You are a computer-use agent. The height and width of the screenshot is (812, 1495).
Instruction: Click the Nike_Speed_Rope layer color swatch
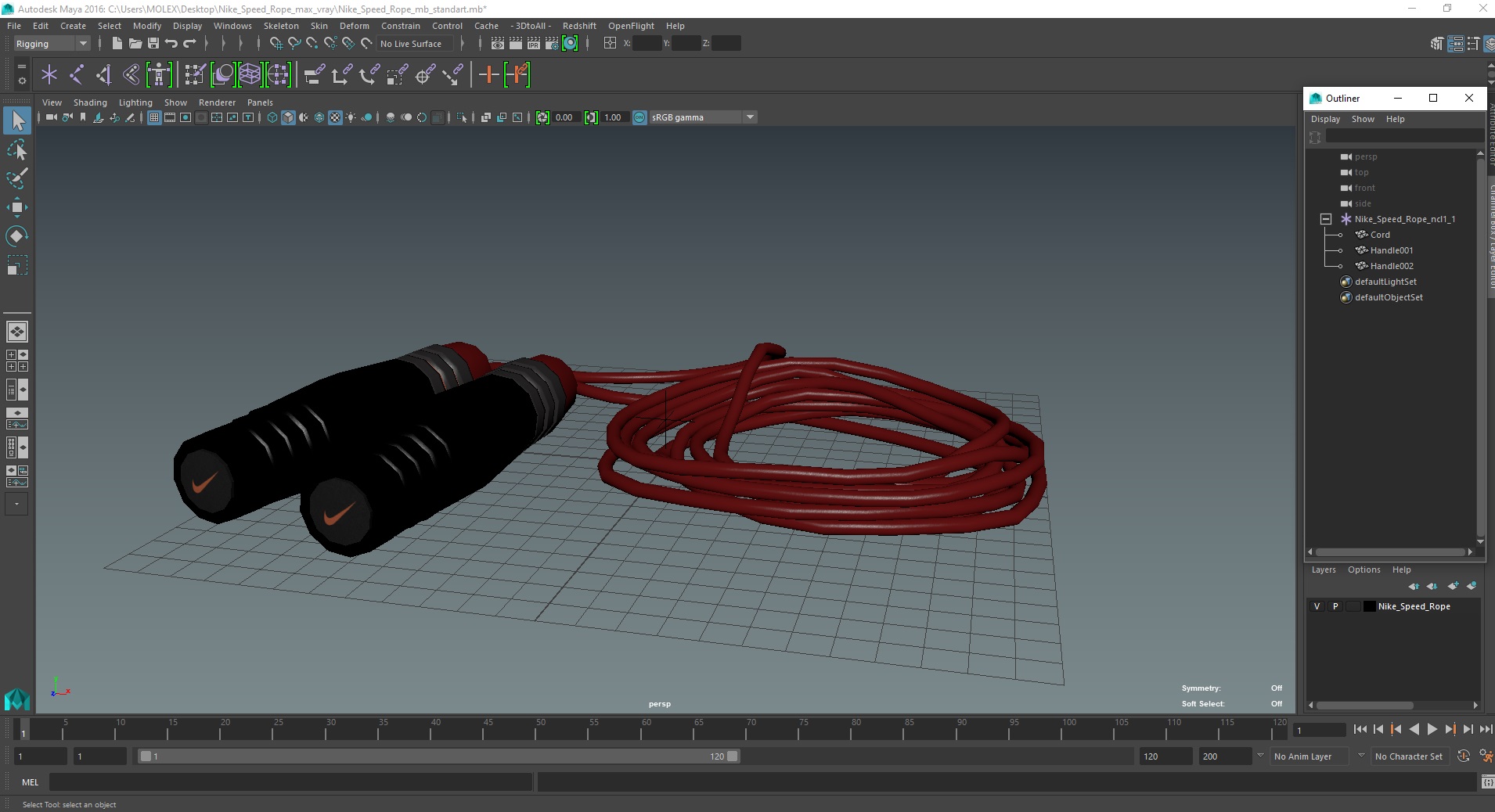[x=1369, y=606]
